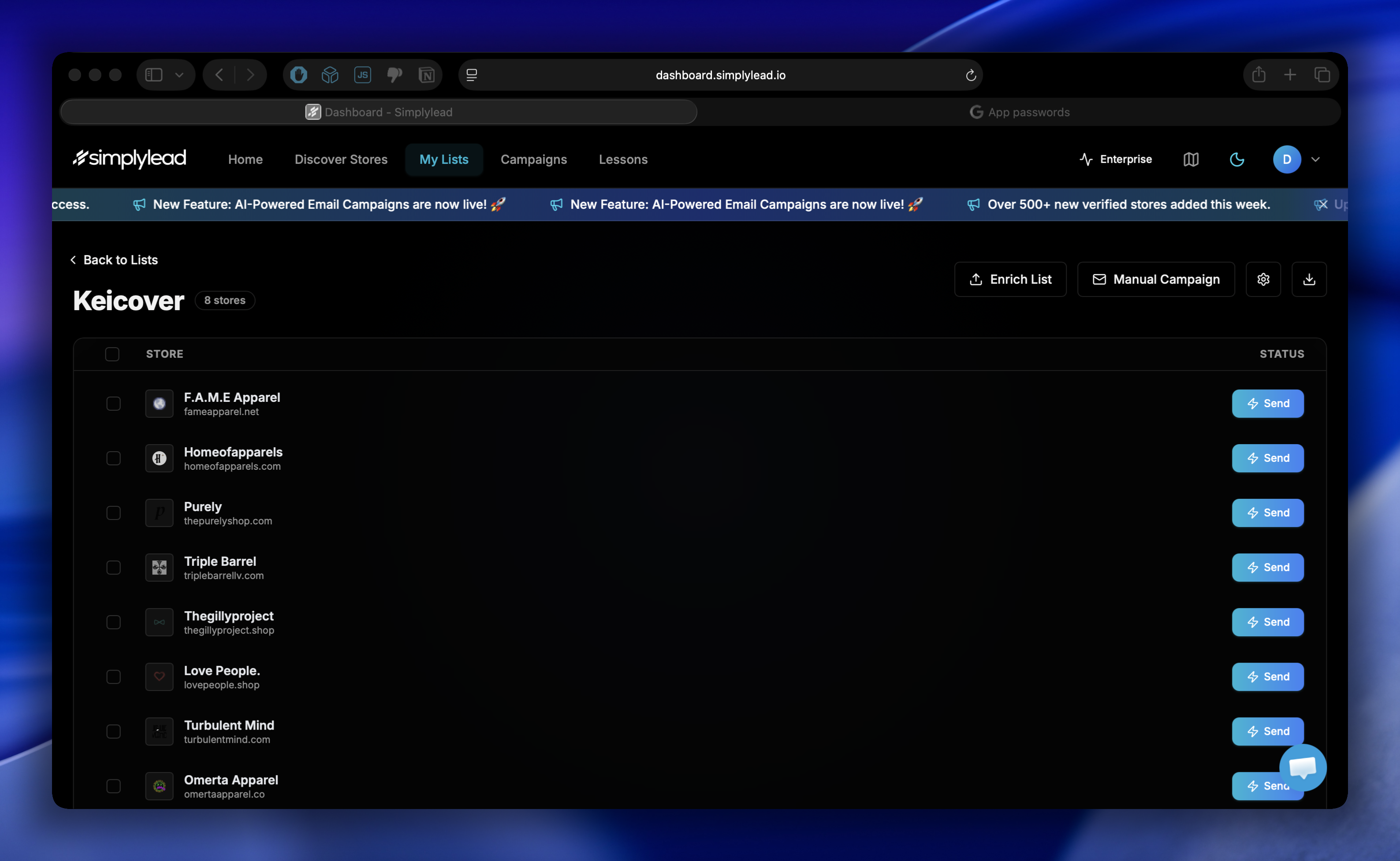
Task: Open the sidebar options dropdown arrow
Action: 179,75
